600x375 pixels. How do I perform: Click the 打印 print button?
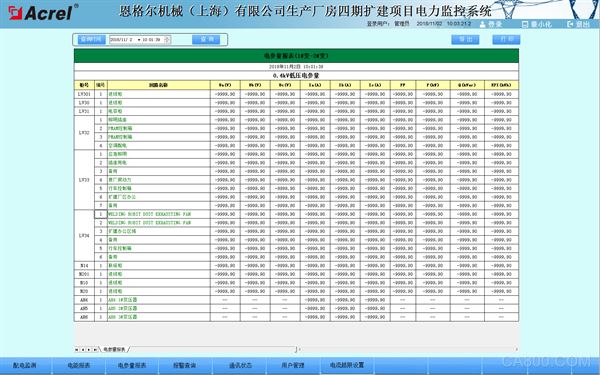(x=506, y=39)
